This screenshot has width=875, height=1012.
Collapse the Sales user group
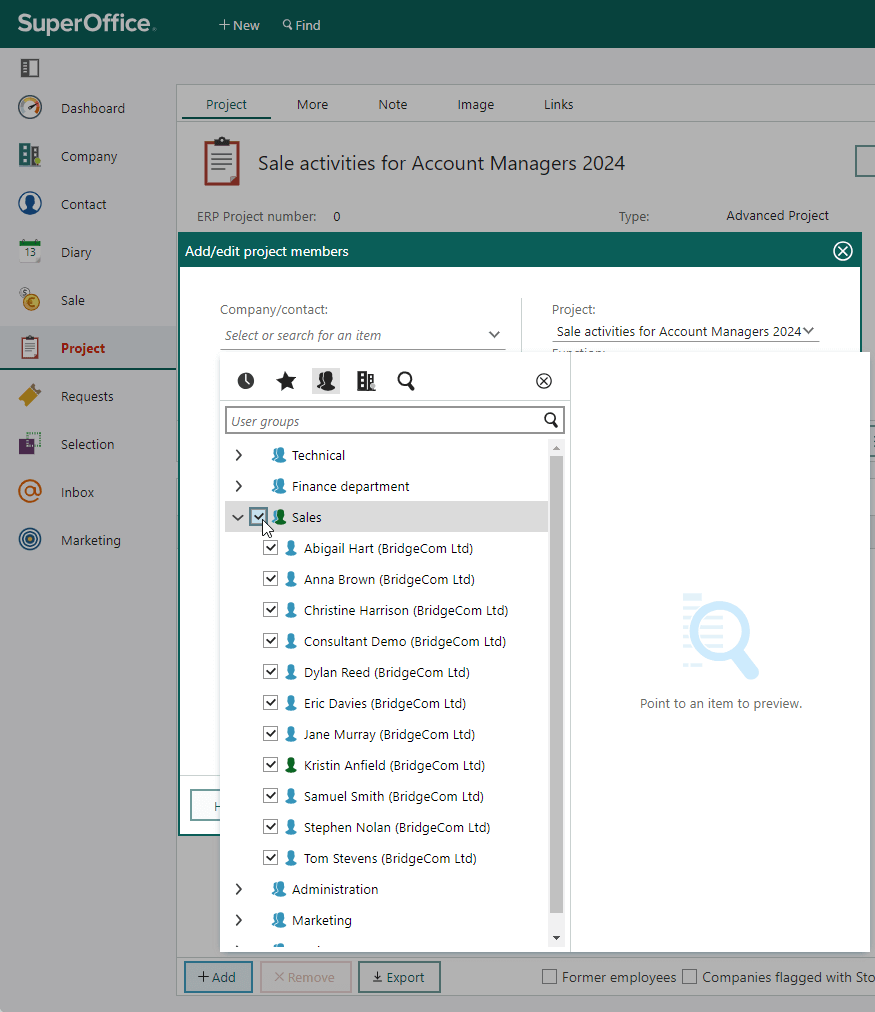[238, 517]
